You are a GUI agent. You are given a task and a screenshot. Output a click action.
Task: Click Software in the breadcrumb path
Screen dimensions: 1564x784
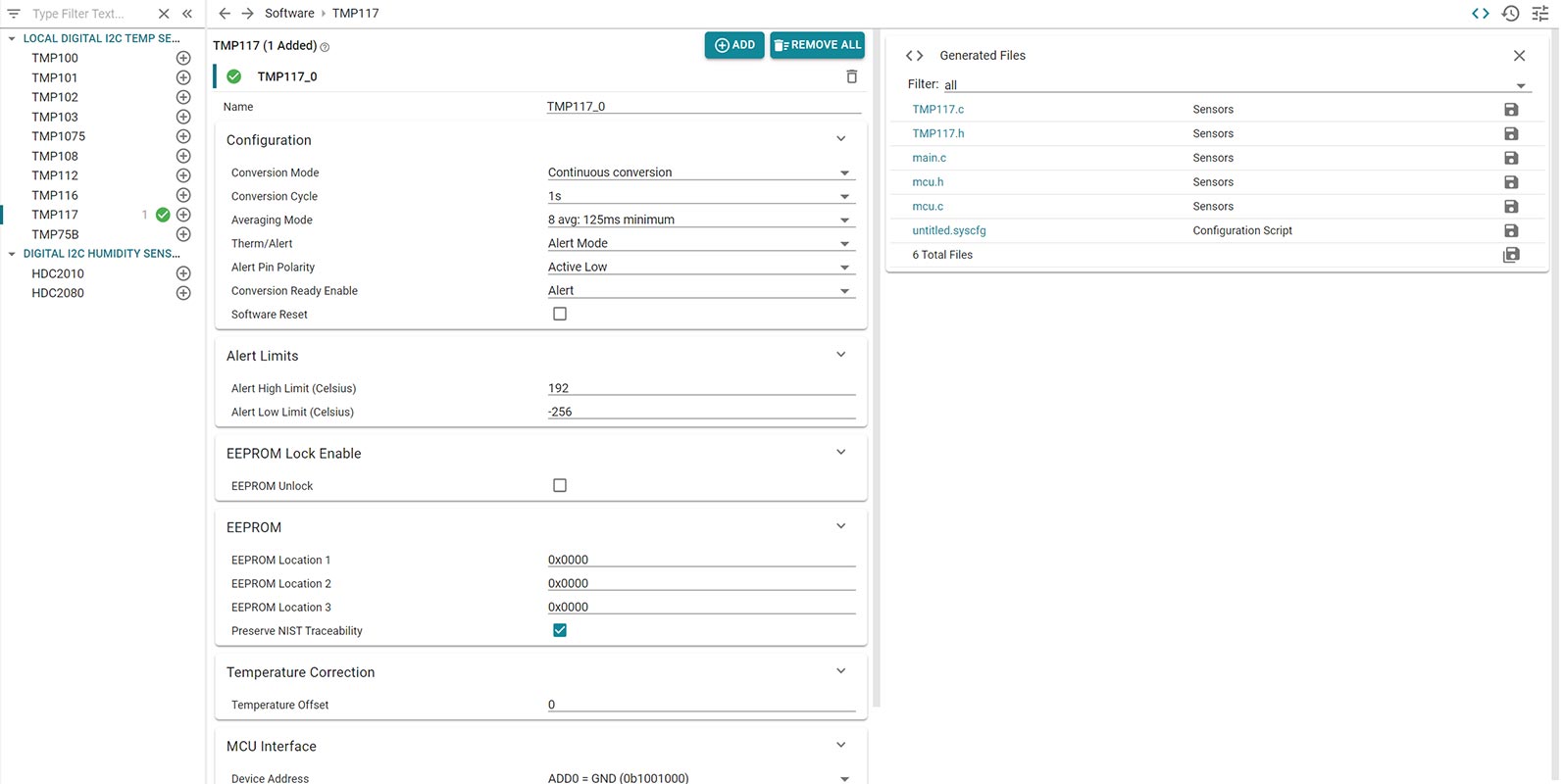(x=289, y=14)
